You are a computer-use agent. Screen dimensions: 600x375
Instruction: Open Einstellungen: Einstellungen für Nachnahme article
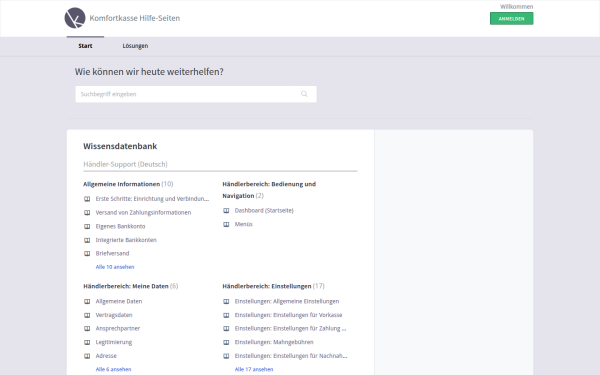pos(291,355)
